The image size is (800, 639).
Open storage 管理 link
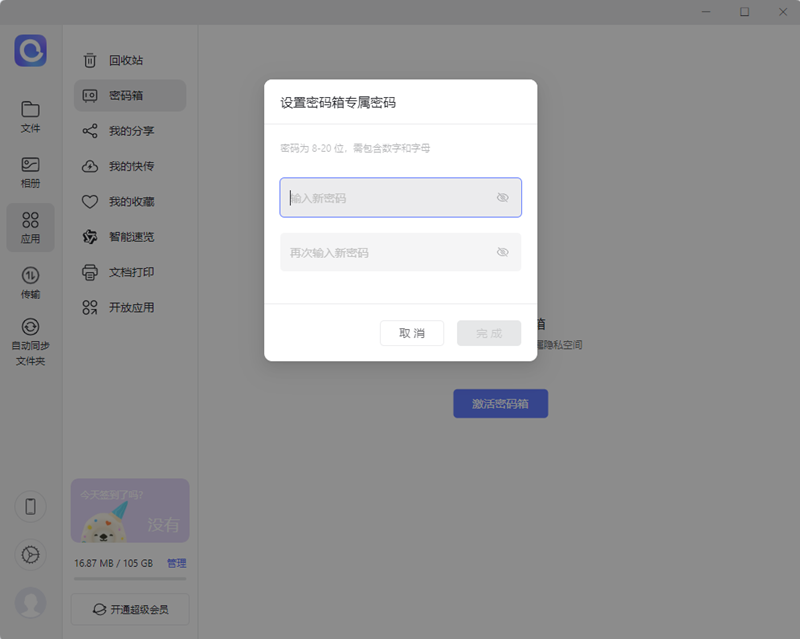[x=176, y=563]
